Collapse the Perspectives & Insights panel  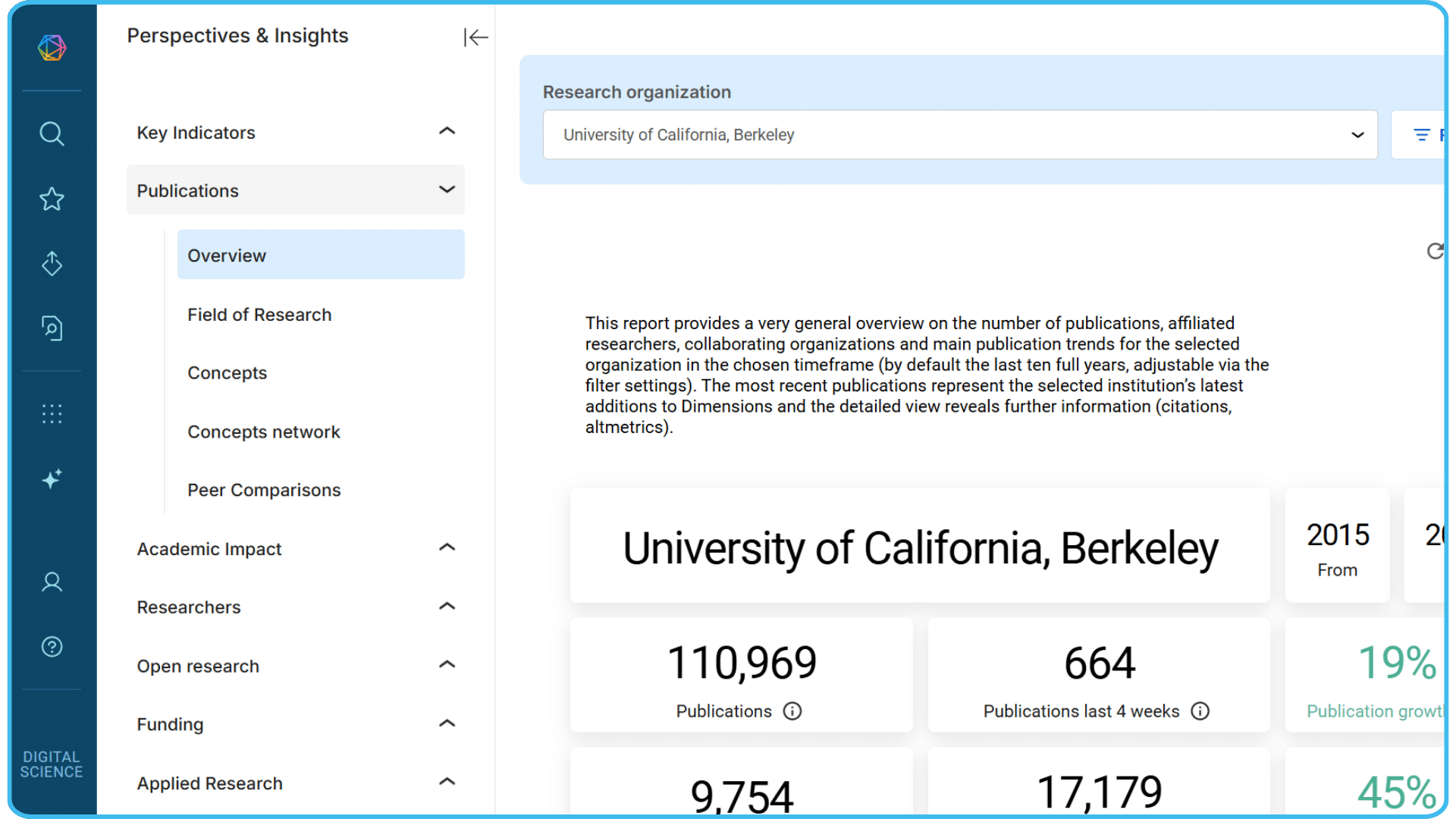(475, 37)
